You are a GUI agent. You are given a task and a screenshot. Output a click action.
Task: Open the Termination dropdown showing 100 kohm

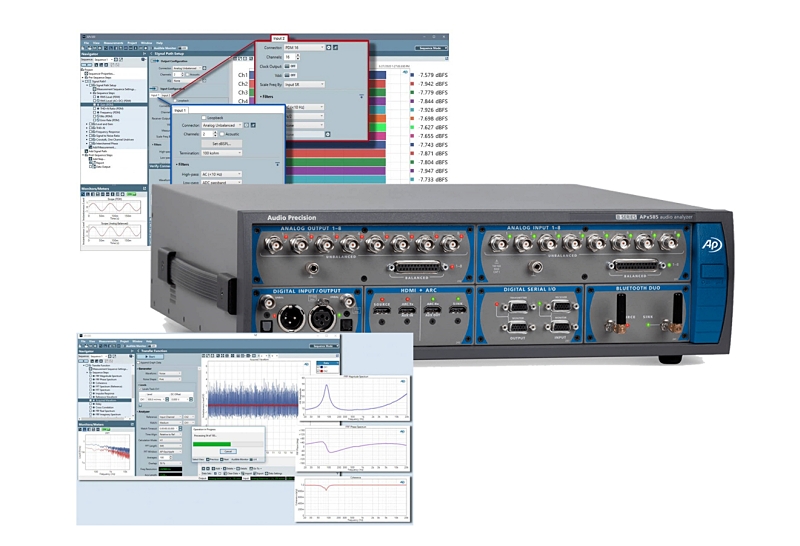(222, 153)
